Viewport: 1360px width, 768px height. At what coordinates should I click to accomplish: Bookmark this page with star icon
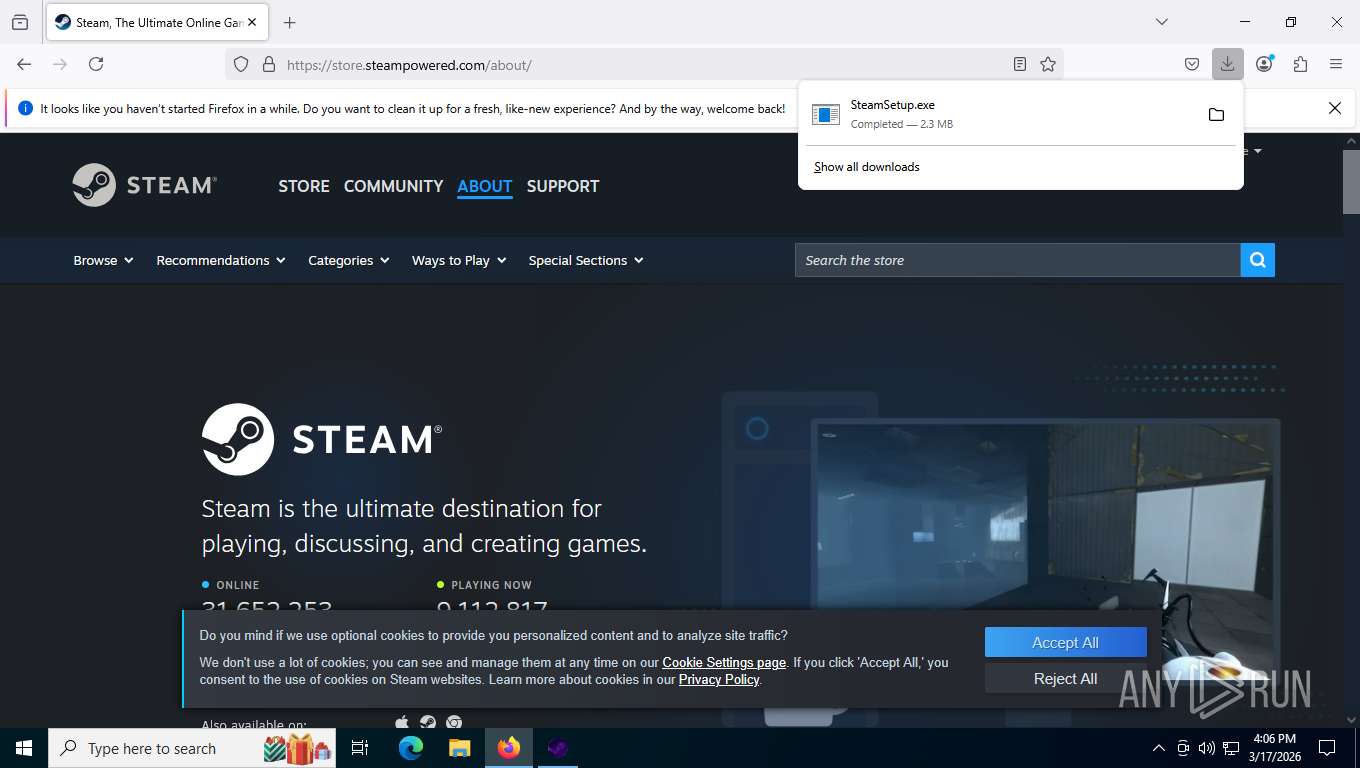[x=1048, y=64]
